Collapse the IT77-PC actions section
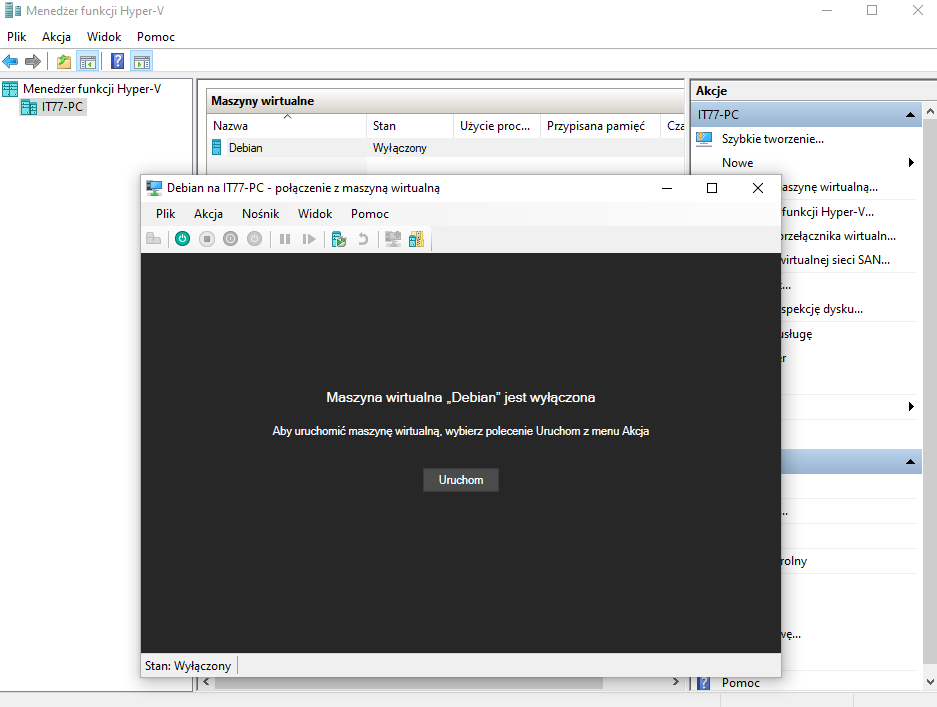The image size is (937, 707). coord(910,115)
